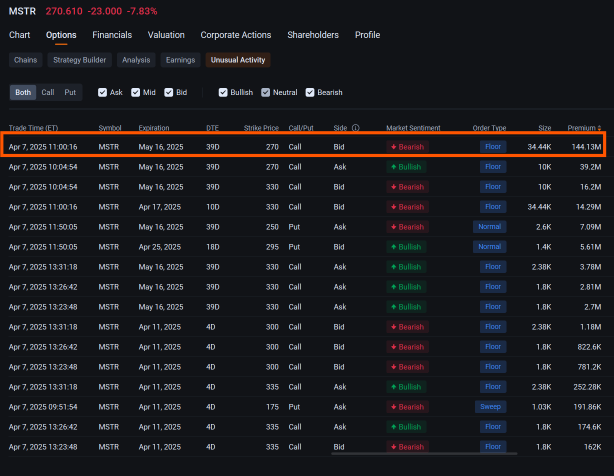Switch to the Chart tab
The height and width of the screenshot is (476, 614).
(x=20, y=35)
